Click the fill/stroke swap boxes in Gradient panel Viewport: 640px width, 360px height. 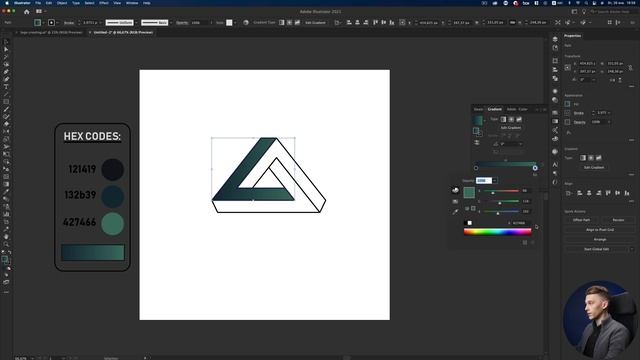477,131
